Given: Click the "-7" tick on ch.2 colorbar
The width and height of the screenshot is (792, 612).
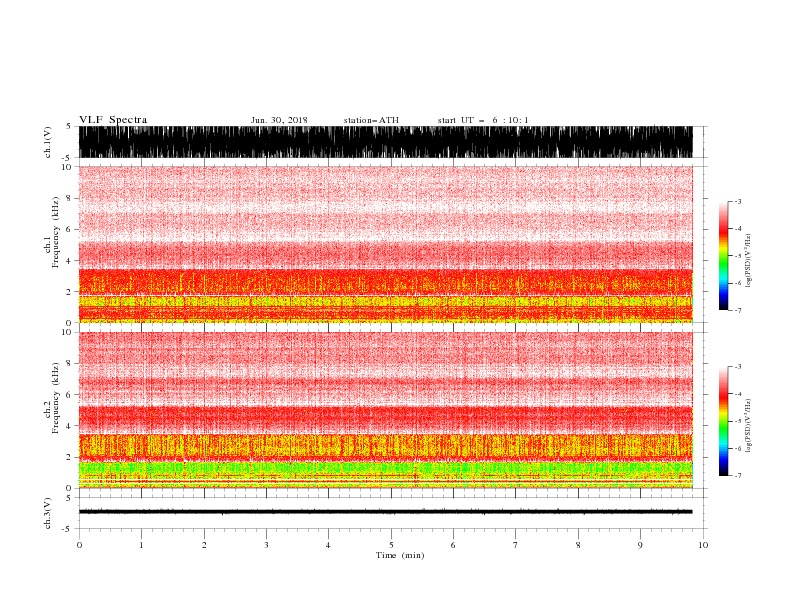Looking at the screenshot, I should coord(738,476).
